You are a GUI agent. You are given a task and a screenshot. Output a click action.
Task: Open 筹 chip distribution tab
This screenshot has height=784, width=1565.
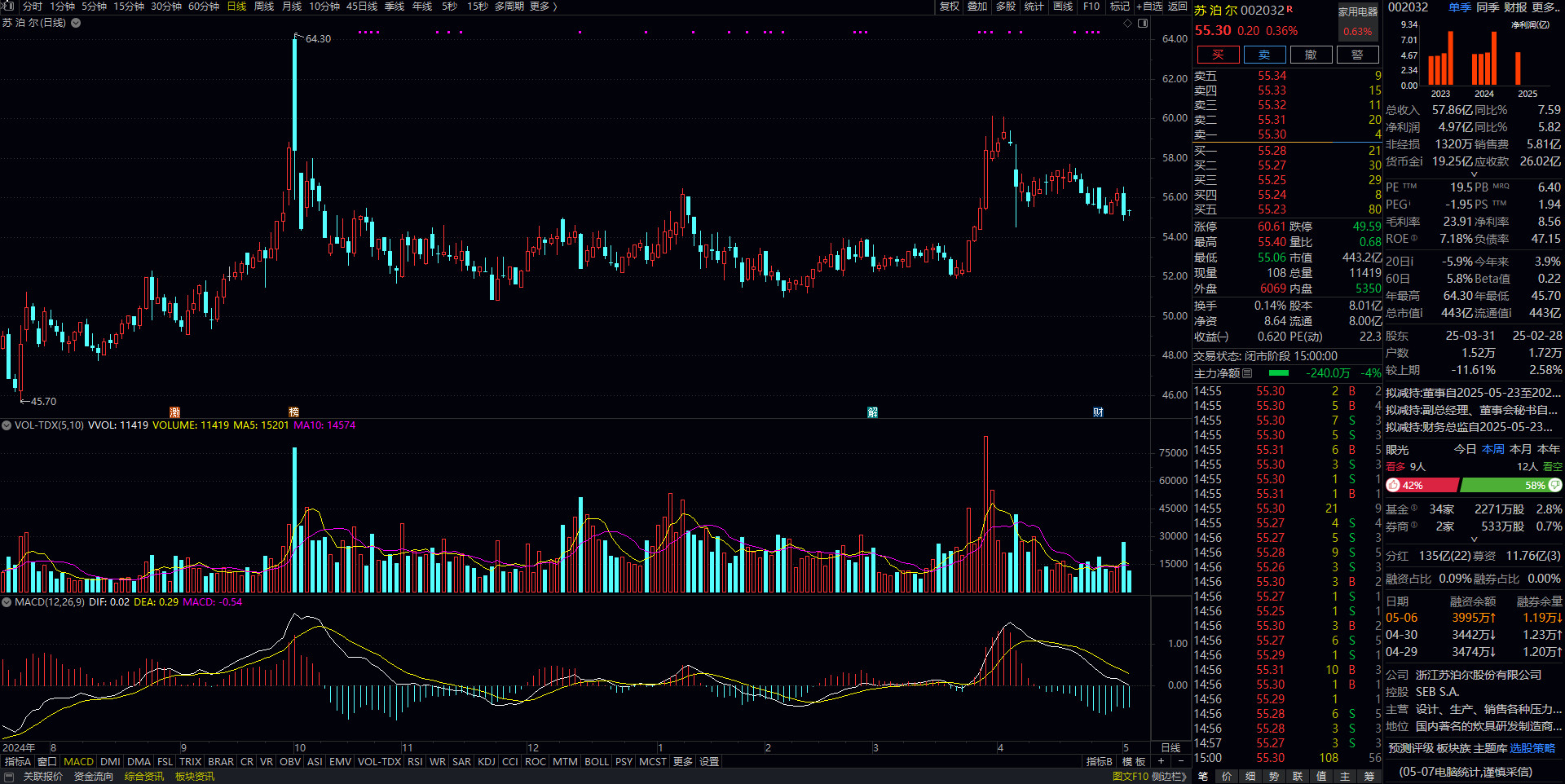1369,777
